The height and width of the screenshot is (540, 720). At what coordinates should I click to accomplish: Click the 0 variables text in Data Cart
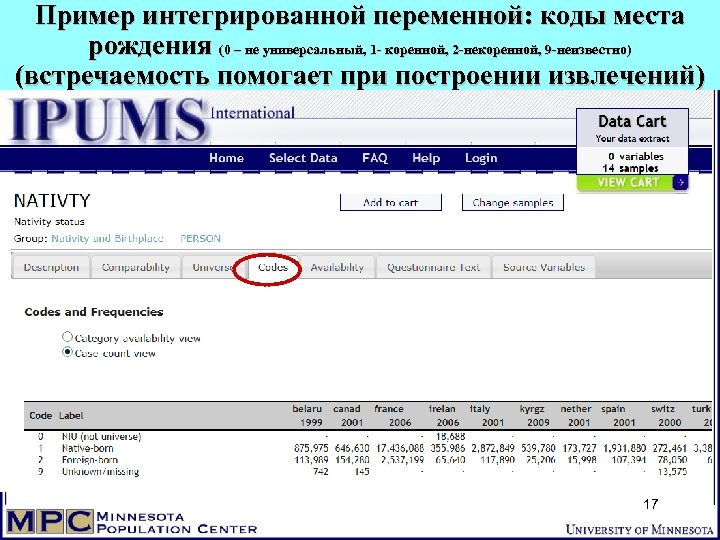[636, 157]
